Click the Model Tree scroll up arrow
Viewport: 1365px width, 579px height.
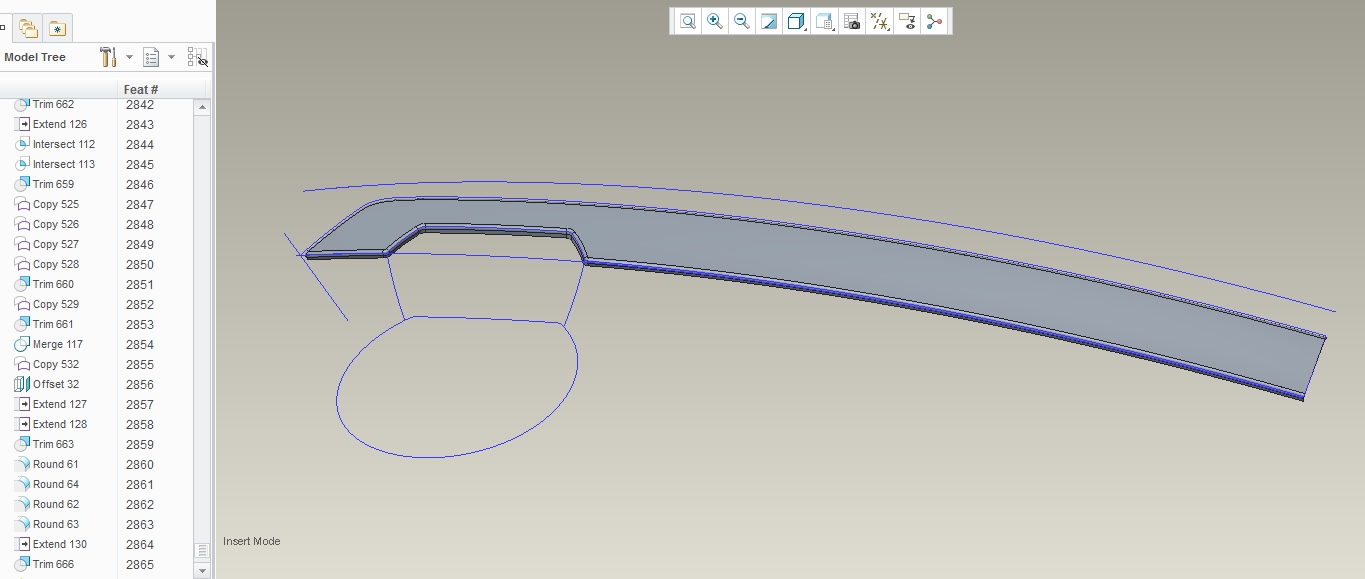click(202, 107)
